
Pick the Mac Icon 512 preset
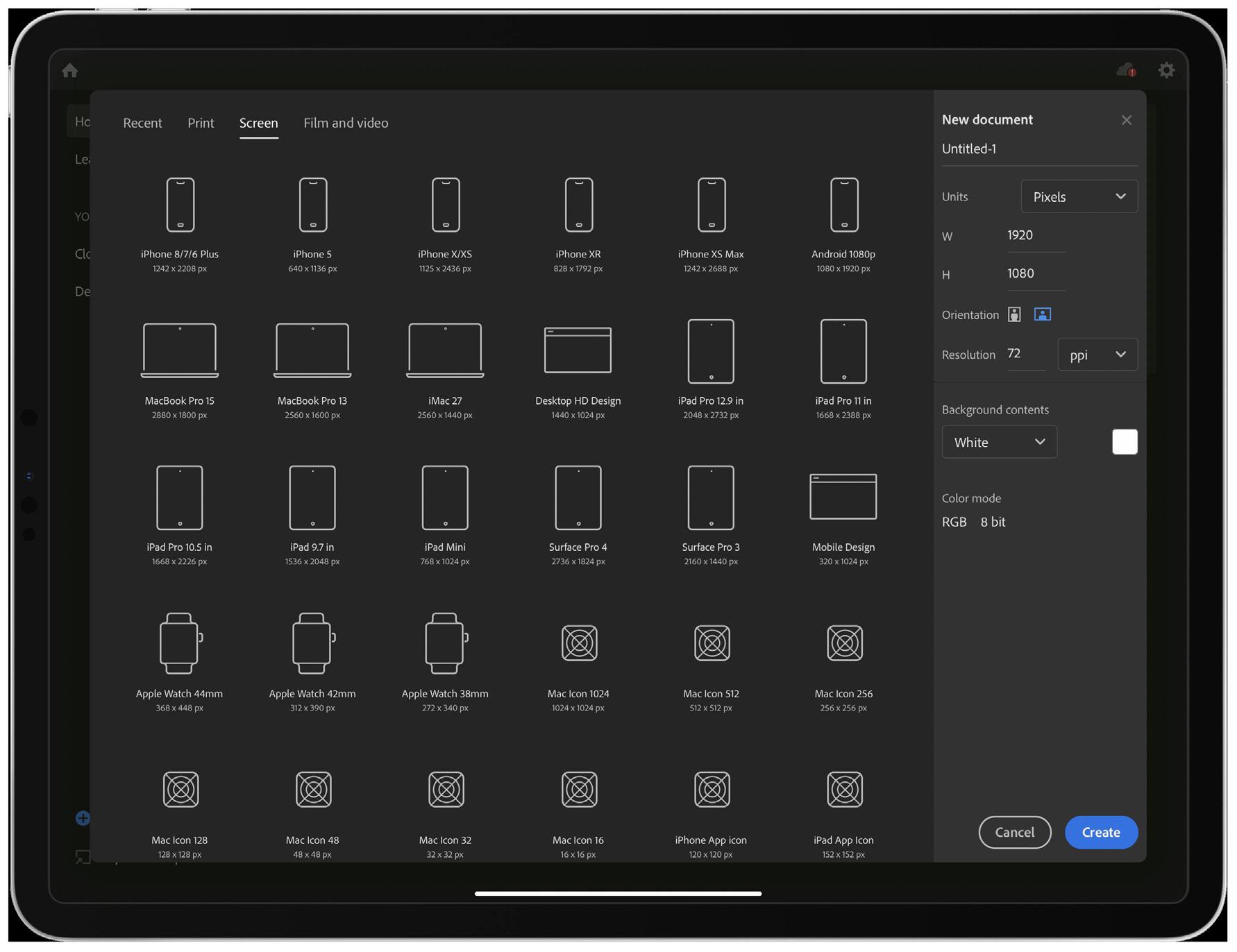tap(711, 668)
